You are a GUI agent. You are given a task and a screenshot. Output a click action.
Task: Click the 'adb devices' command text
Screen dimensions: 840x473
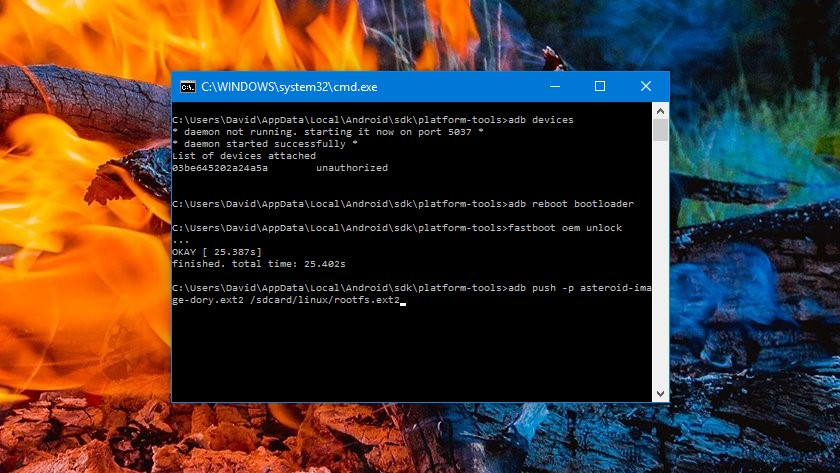[541, 119]
